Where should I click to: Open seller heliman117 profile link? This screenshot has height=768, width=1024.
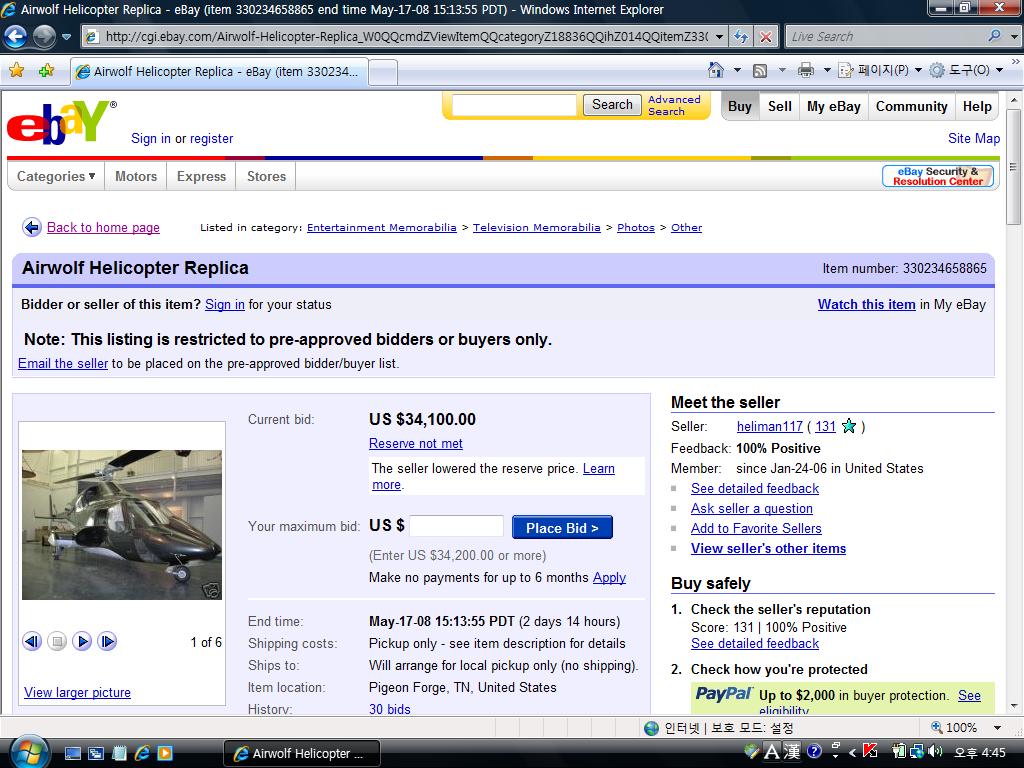[769, 426]
